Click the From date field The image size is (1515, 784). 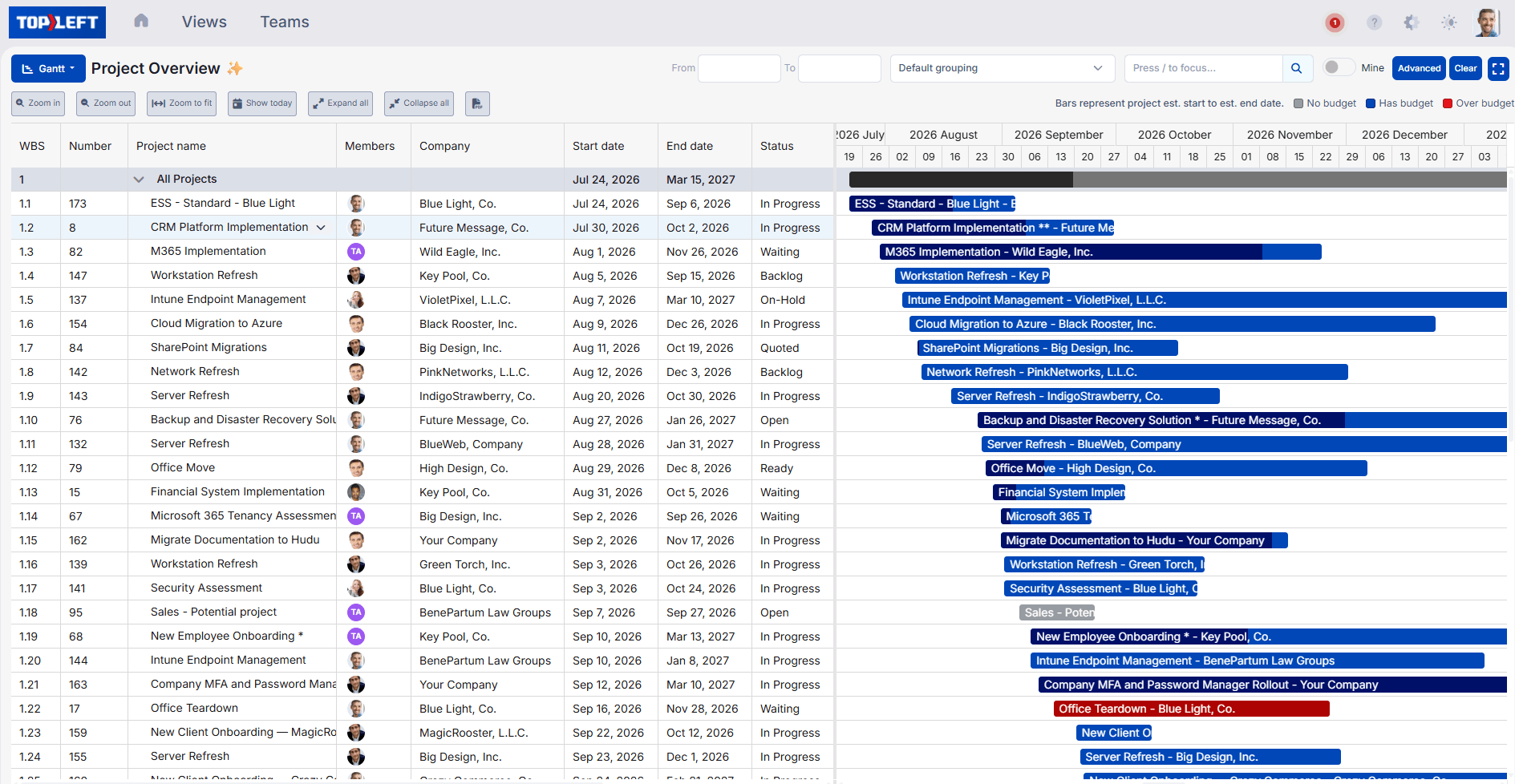pyautogui.click(x=739, y=68)
